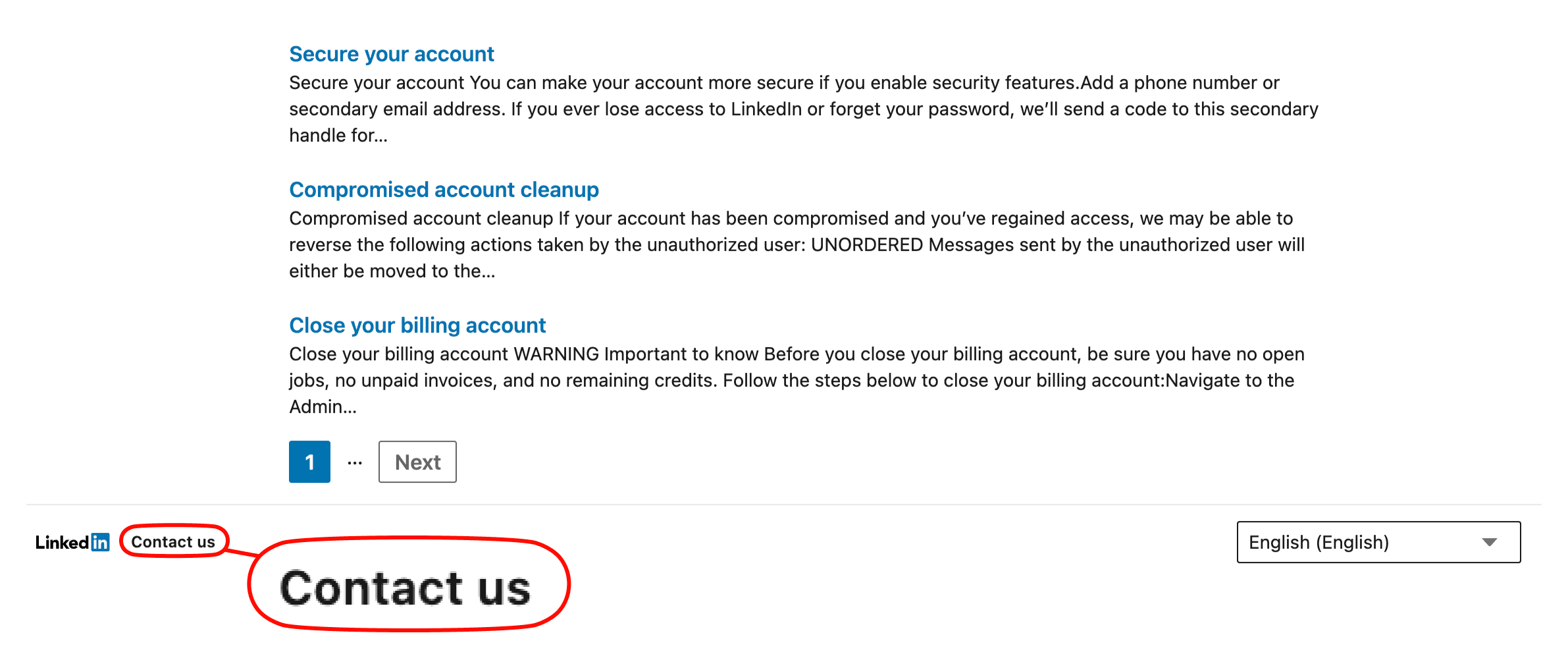
Task: Click the "Linked" wordmark text in footer
Action: tap(62, 542)
